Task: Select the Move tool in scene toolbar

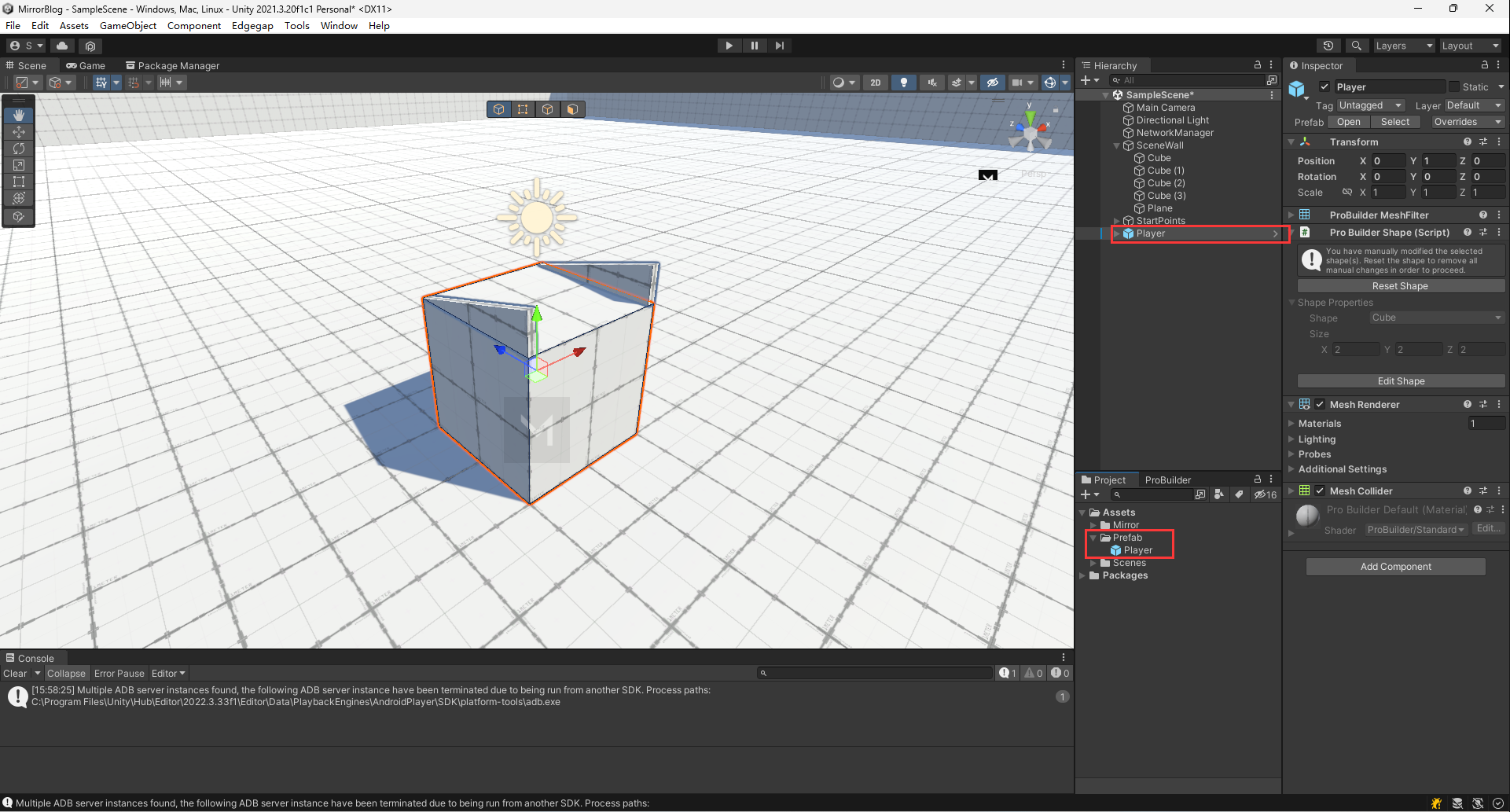Action: [x=19, y=132]
